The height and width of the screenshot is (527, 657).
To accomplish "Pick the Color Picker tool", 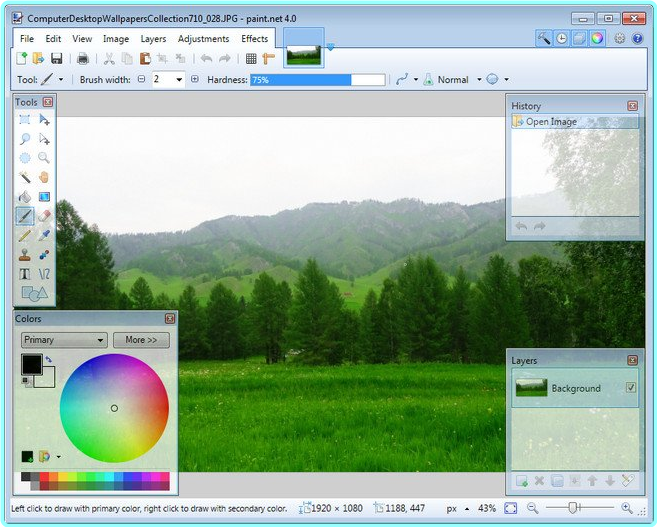I will point(44,235).
